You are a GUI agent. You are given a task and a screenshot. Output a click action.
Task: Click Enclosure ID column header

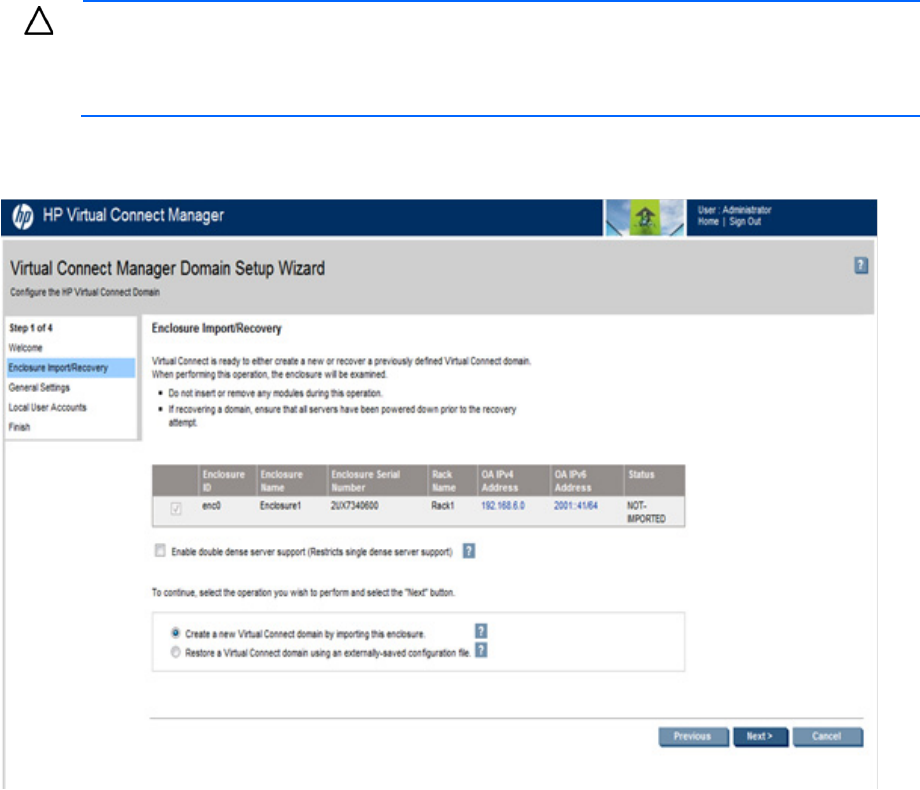tap(227, 481)
